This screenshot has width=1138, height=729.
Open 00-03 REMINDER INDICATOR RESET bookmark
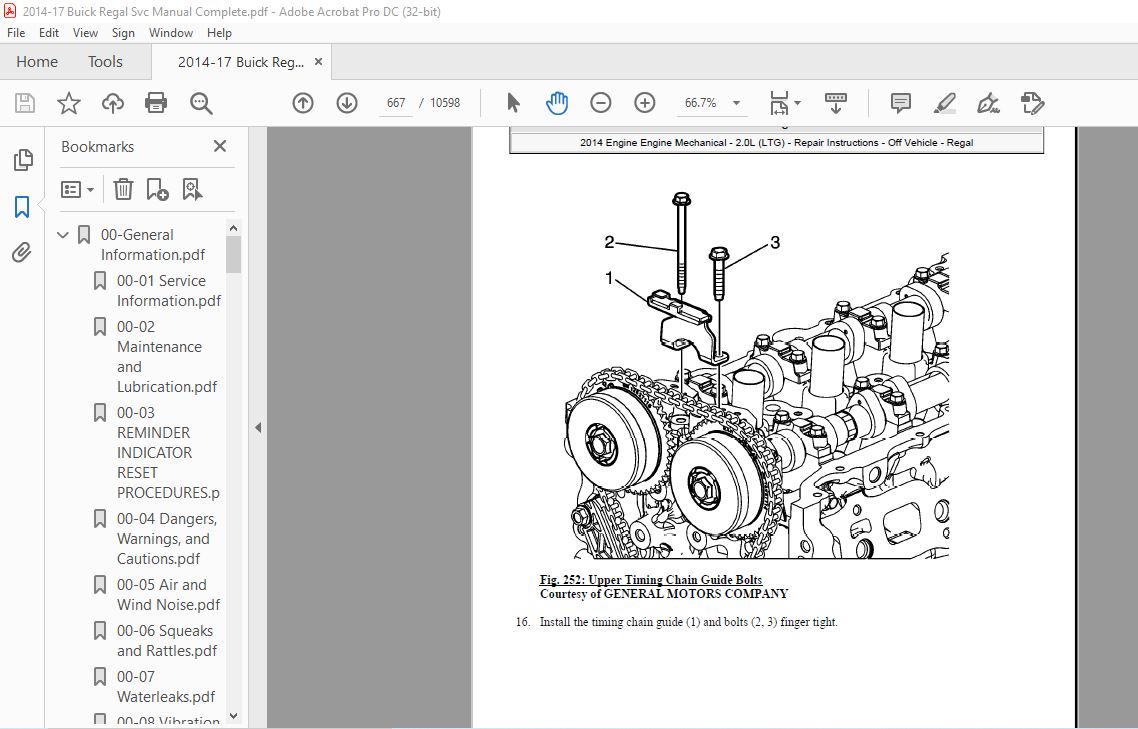point(168,452)
